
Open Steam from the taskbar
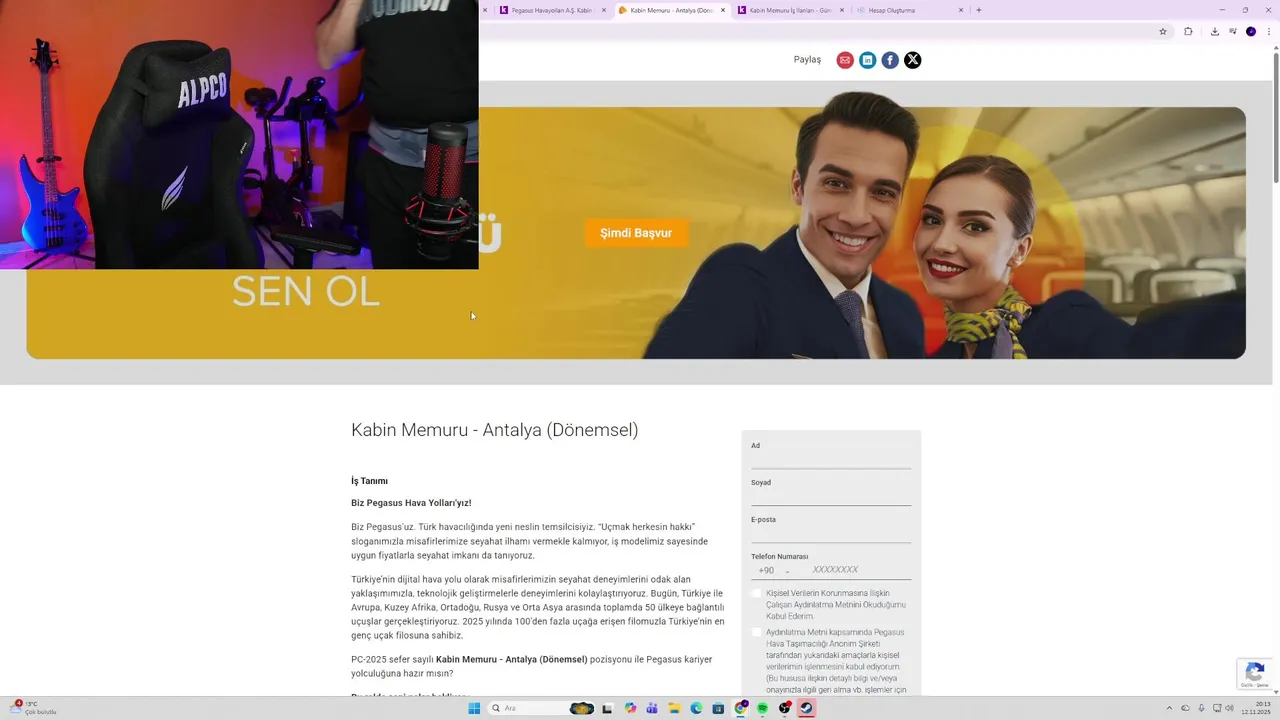point(806,708)
